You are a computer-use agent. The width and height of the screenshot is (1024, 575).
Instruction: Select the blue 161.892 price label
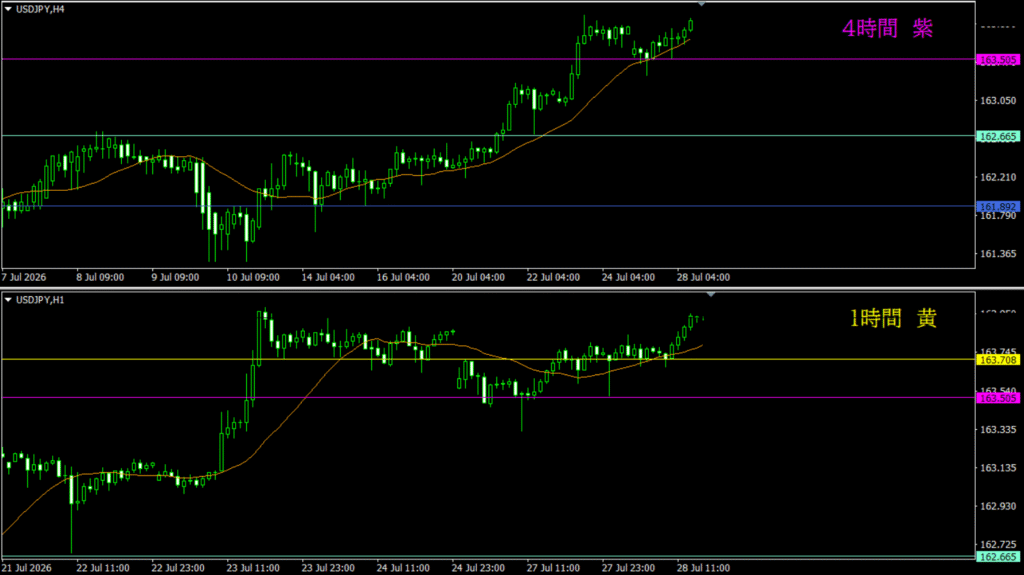(x=998, y=207)
